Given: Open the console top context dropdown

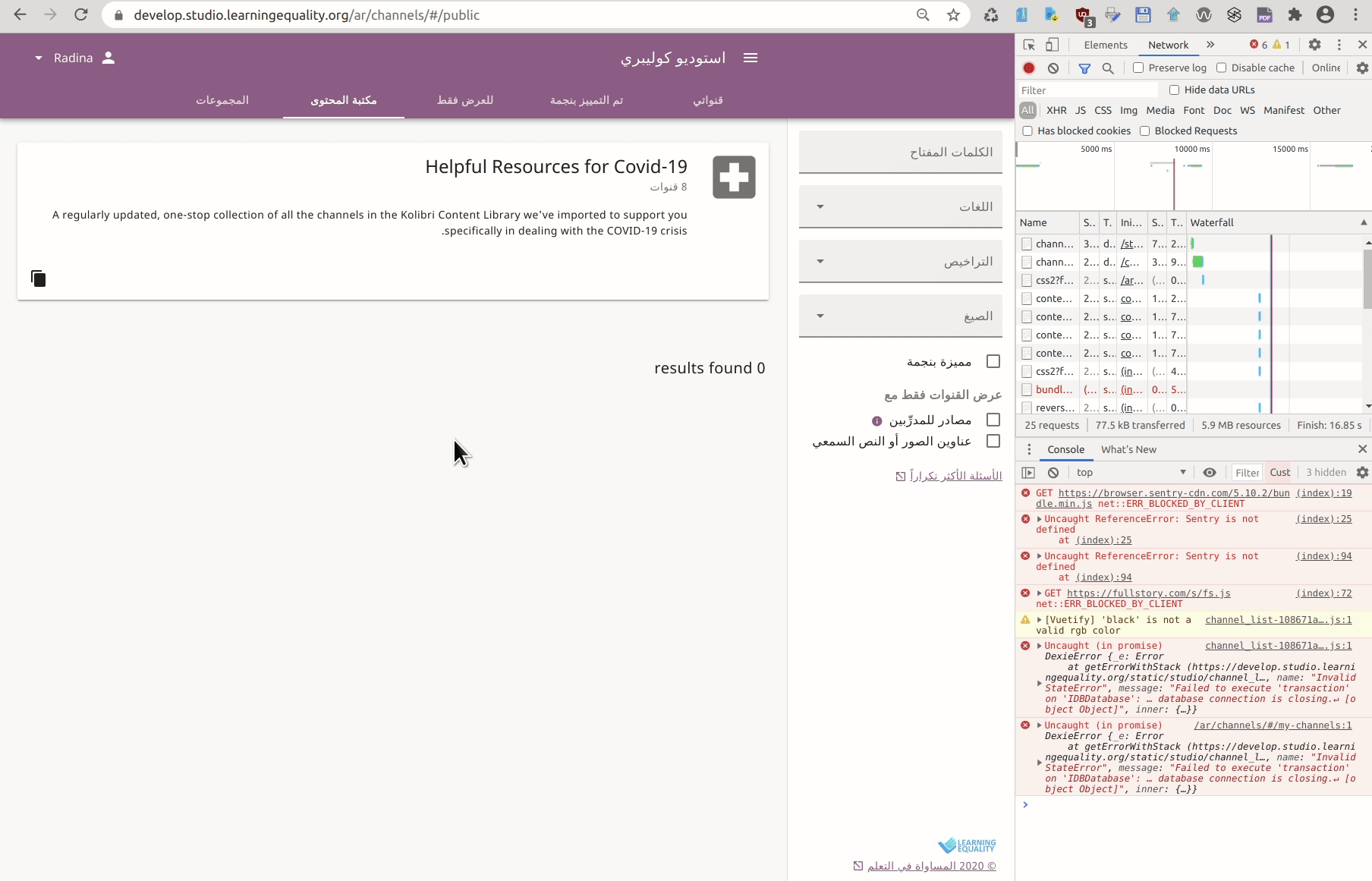Looking at the screenshot, I should coord(1130,472).
